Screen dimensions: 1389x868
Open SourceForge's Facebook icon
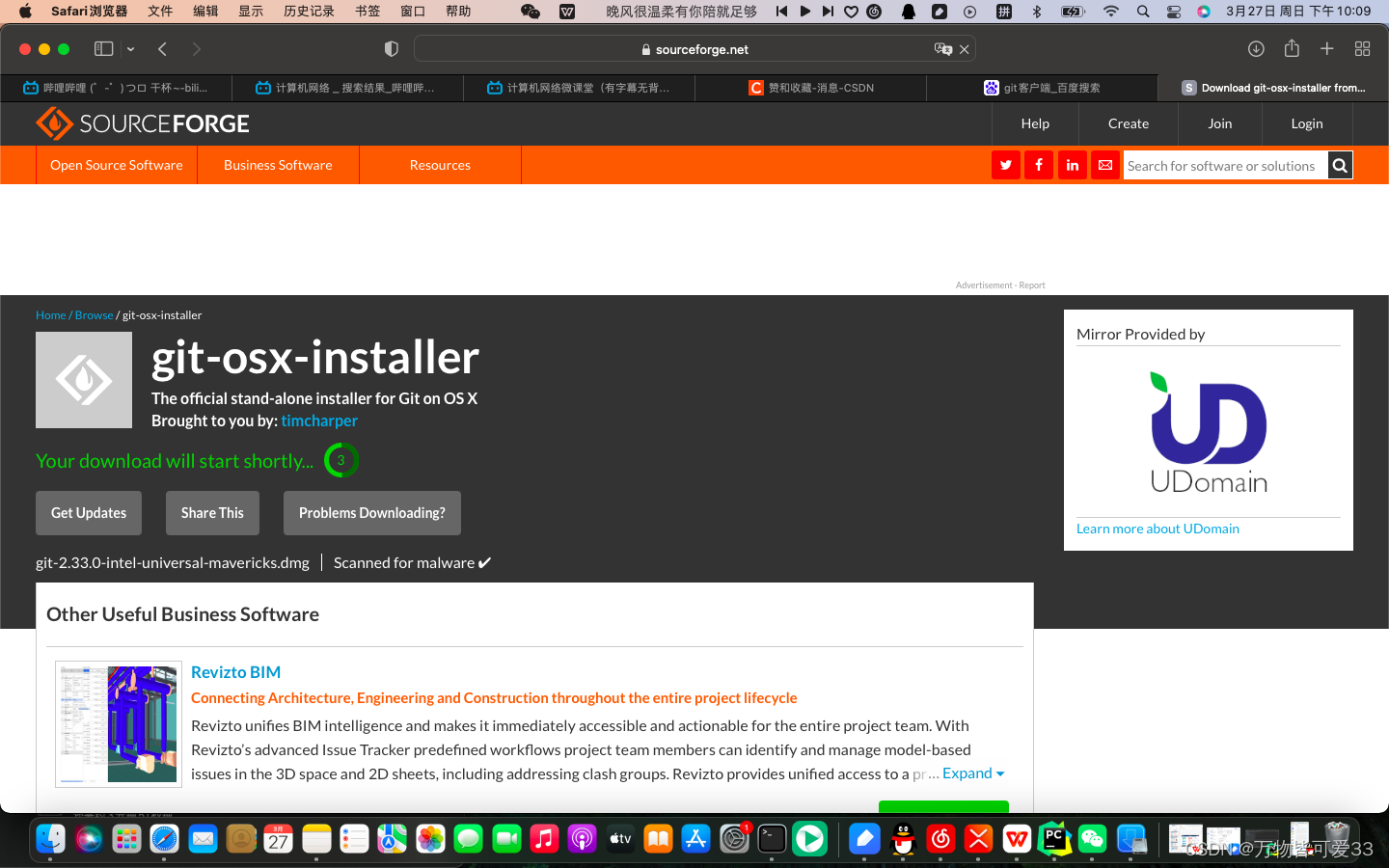coord(1039,165)
